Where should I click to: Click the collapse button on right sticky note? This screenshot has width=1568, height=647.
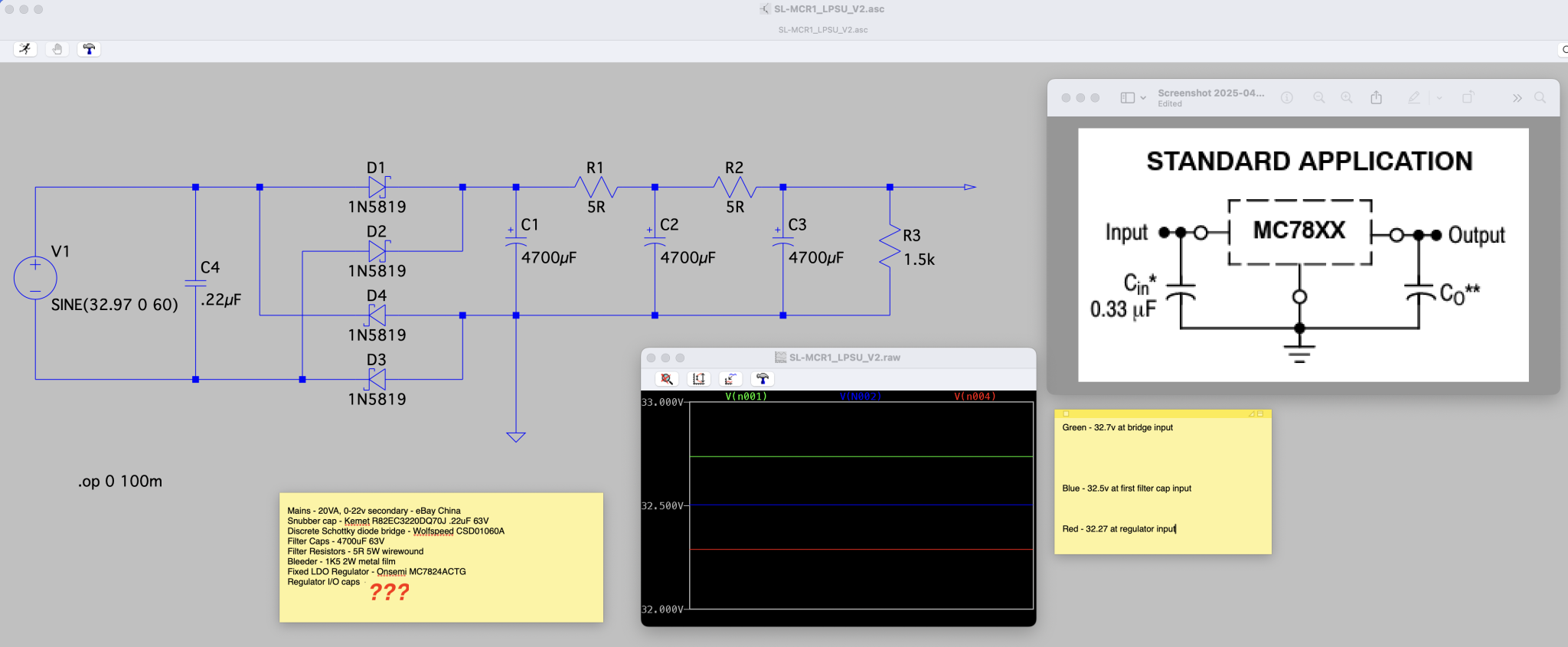click(1259, 413)
